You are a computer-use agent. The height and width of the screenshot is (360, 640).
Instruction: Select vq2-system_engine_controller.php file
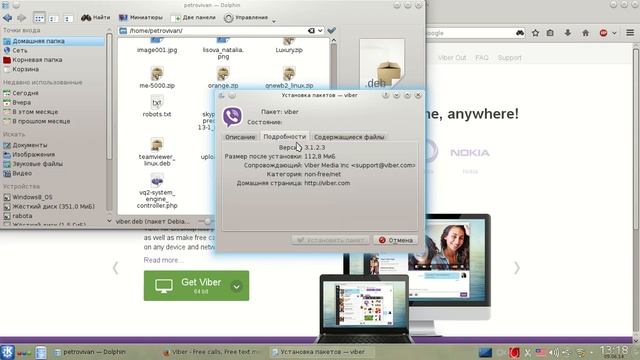[157, 191]
